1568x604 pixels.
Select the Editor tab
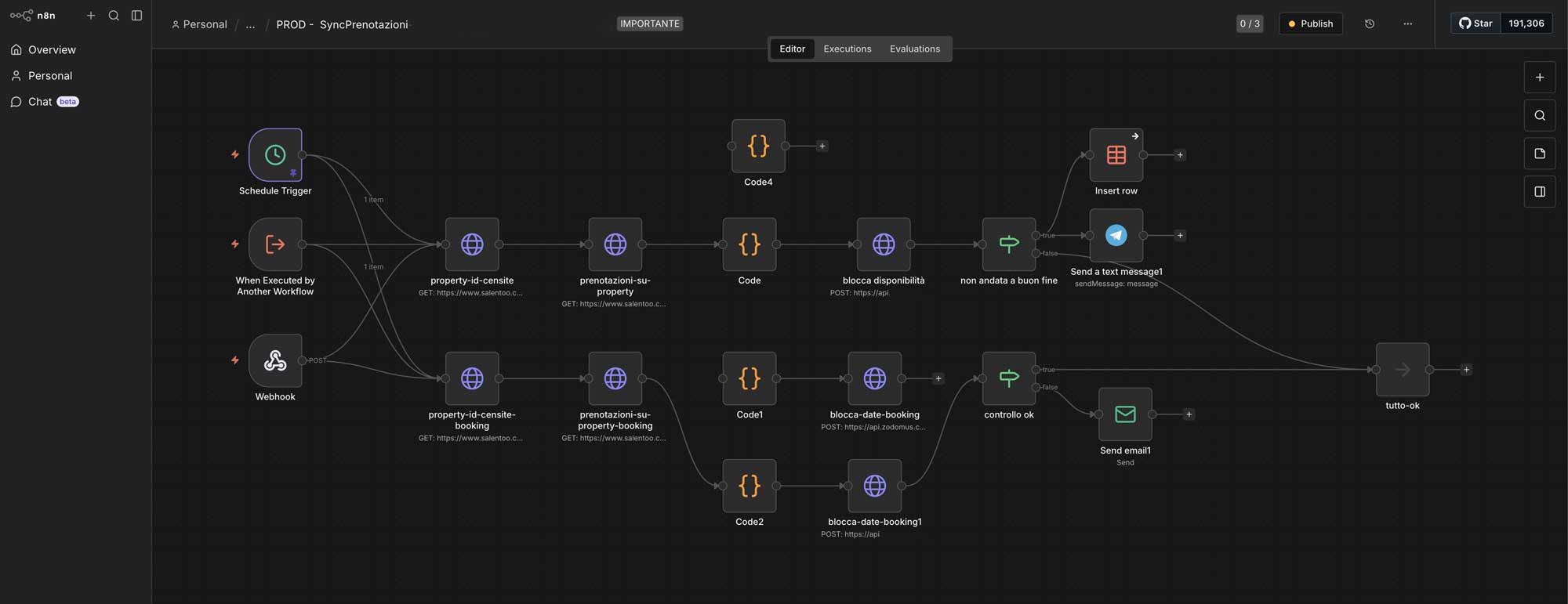click(792, 49)
